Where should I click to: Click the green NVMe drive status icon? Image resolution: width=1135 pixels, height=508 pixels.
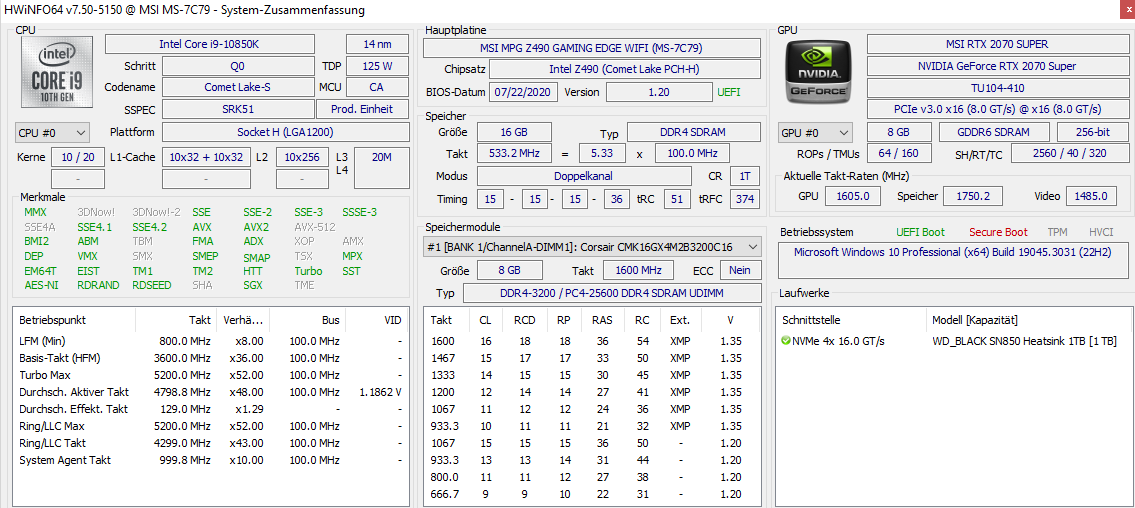tap(786, 341)
